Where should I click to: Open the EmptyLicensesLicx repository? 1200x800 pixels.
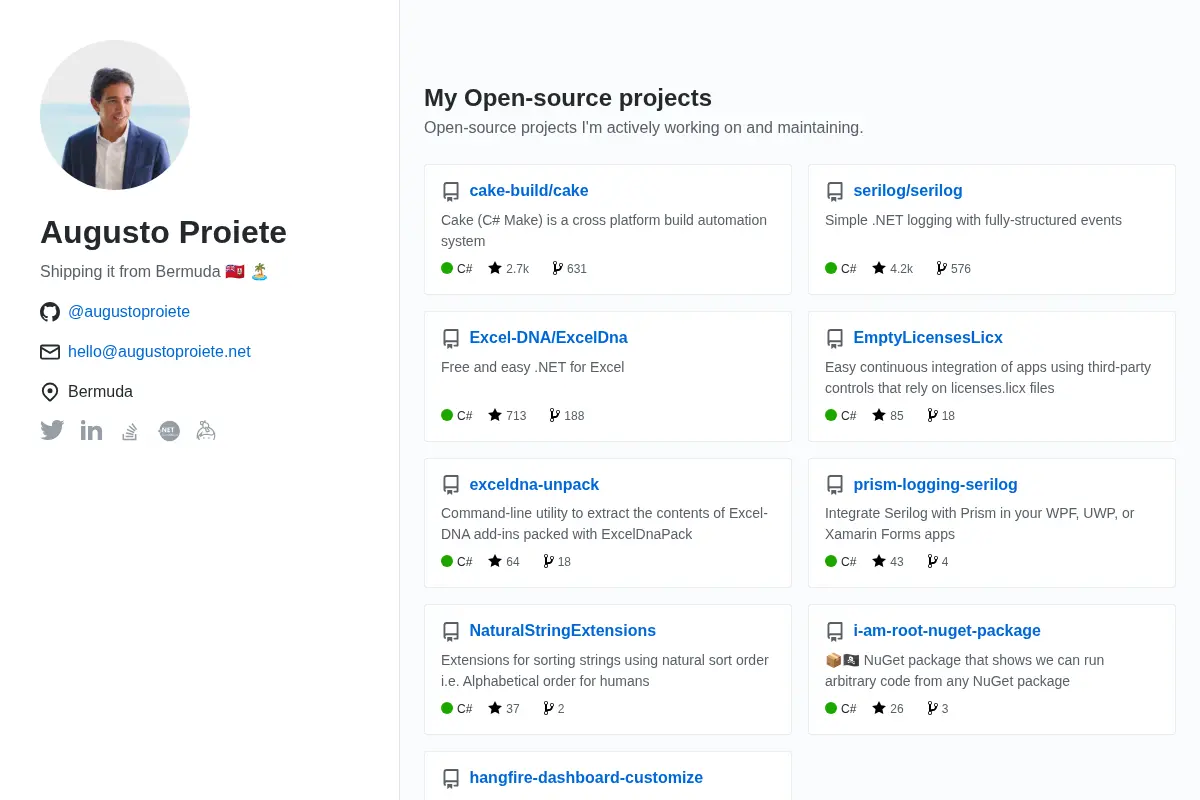click(928, 338)
